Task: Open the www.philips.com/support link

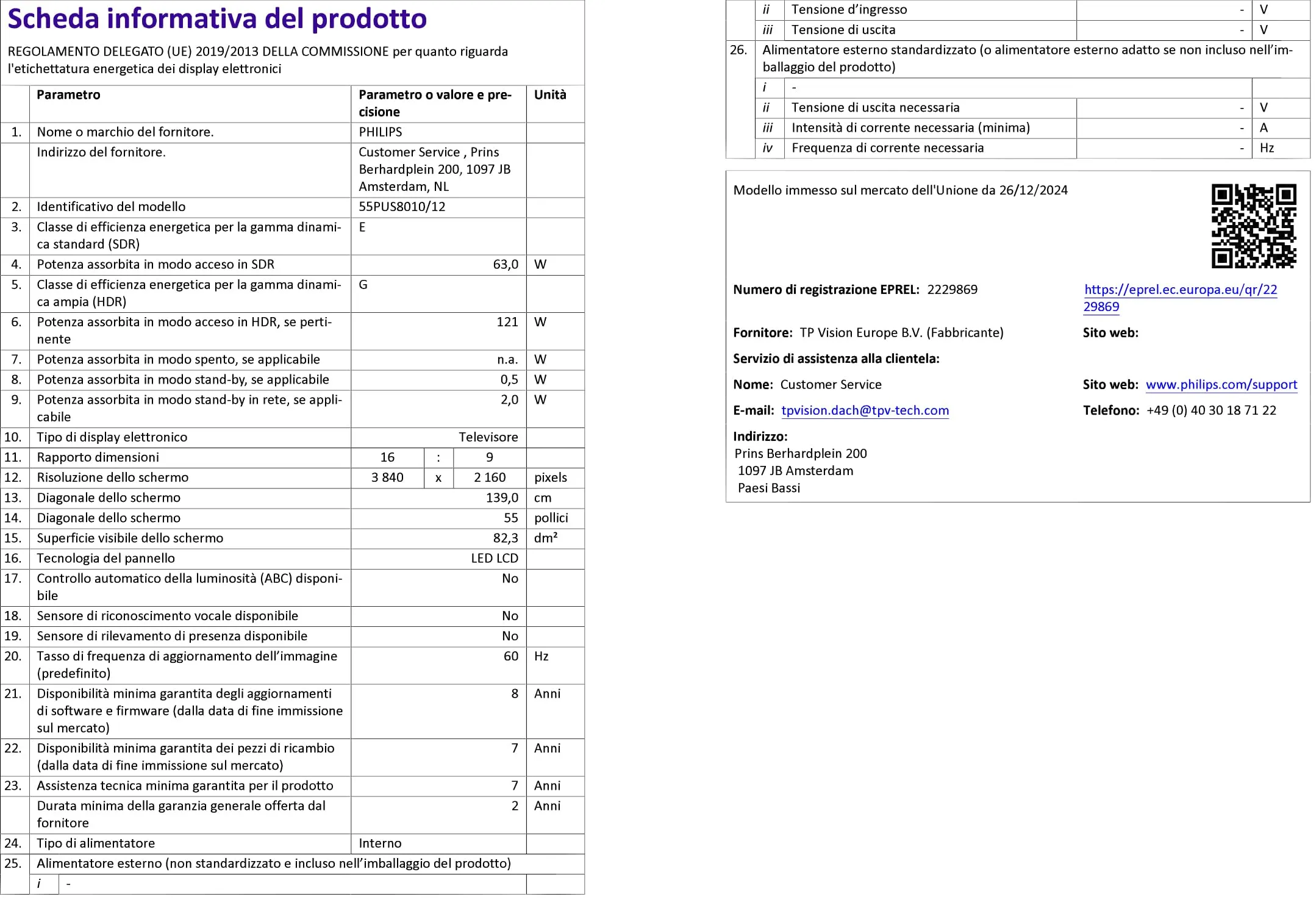Action: click(1221, 385)
